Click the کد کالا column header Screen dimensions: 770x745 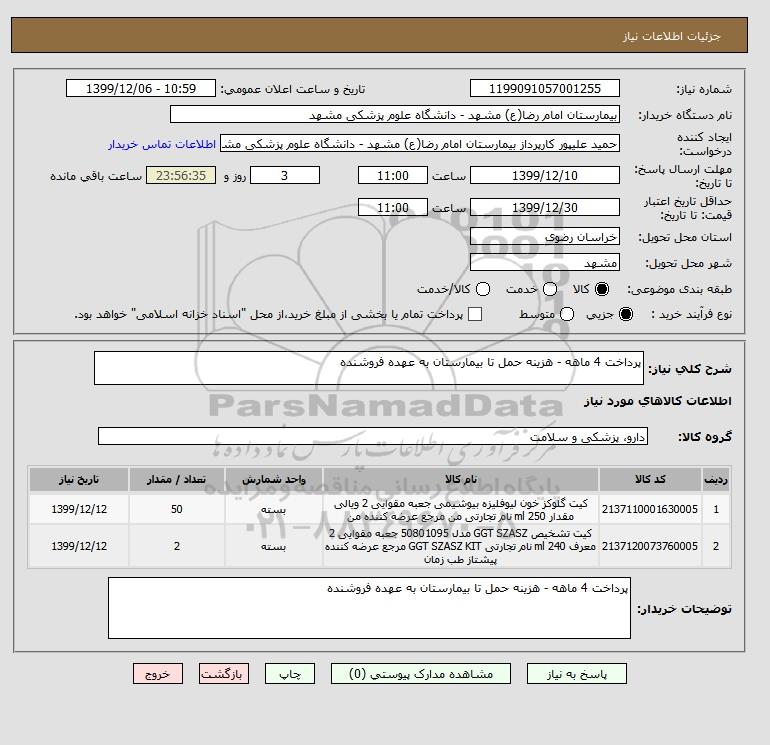[650, 479]
